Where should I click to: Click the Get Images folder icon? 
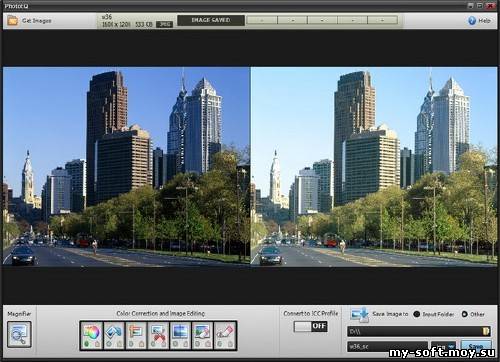point(13,21)
